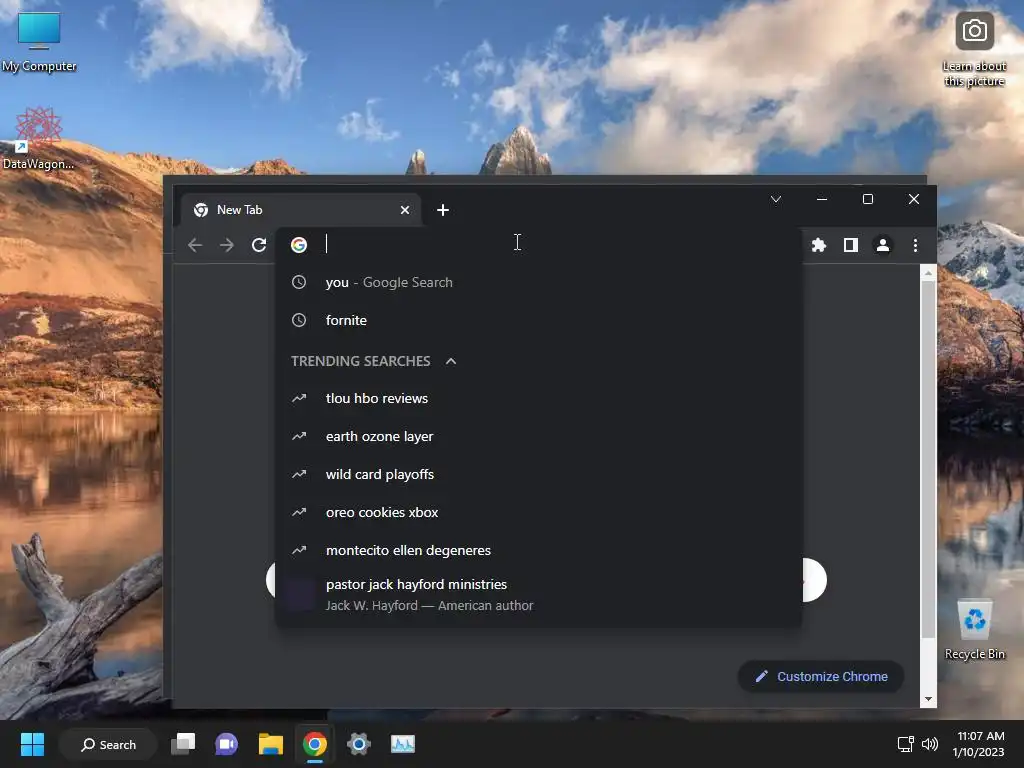Reload the page with the refresh icon
Viewport: 1024px width, 768px height.
pyautogui.click(x=259, y=245)
